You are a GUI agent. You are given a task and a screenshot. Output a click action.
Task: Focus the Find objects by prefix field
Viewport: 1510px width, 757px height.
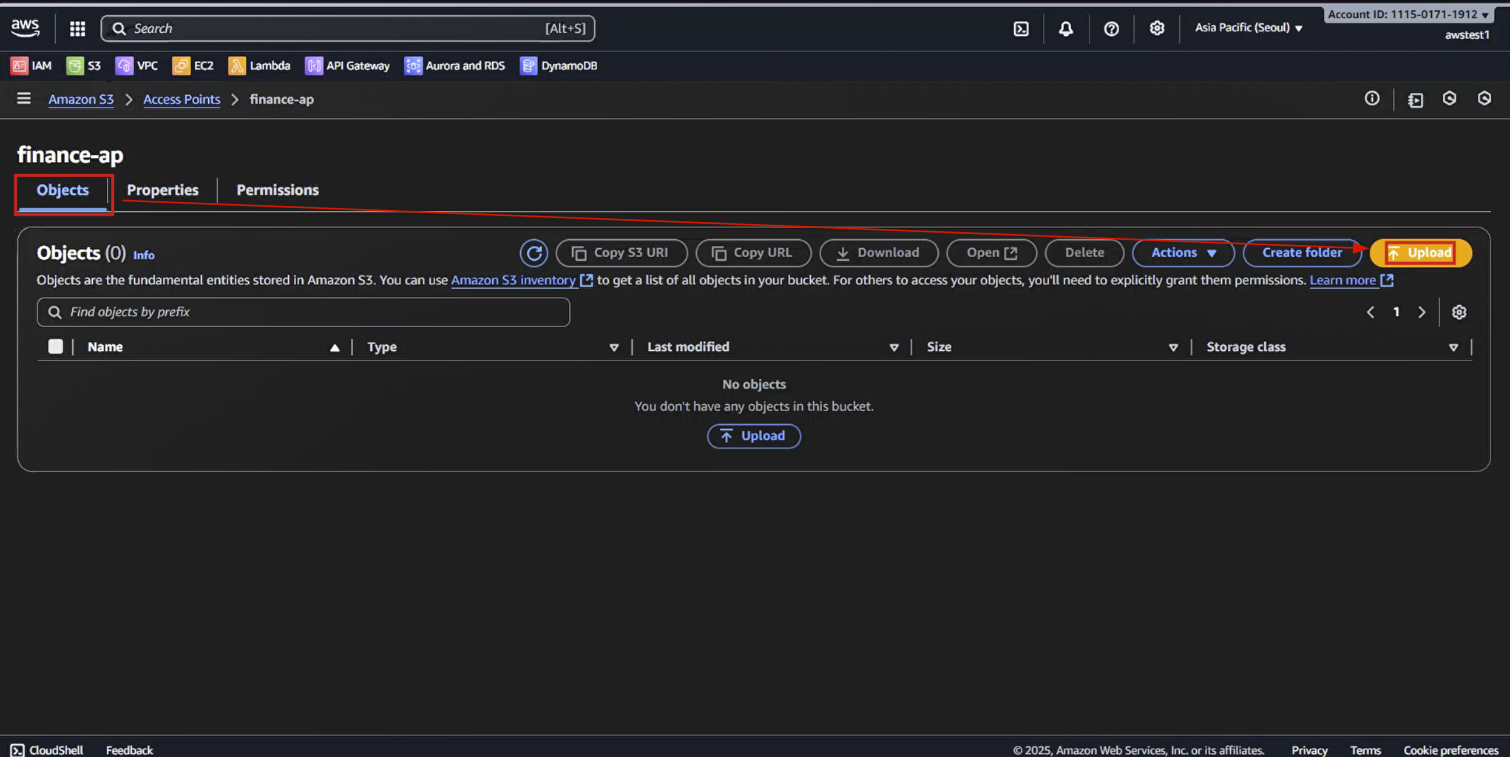click(x=303, y=312)
